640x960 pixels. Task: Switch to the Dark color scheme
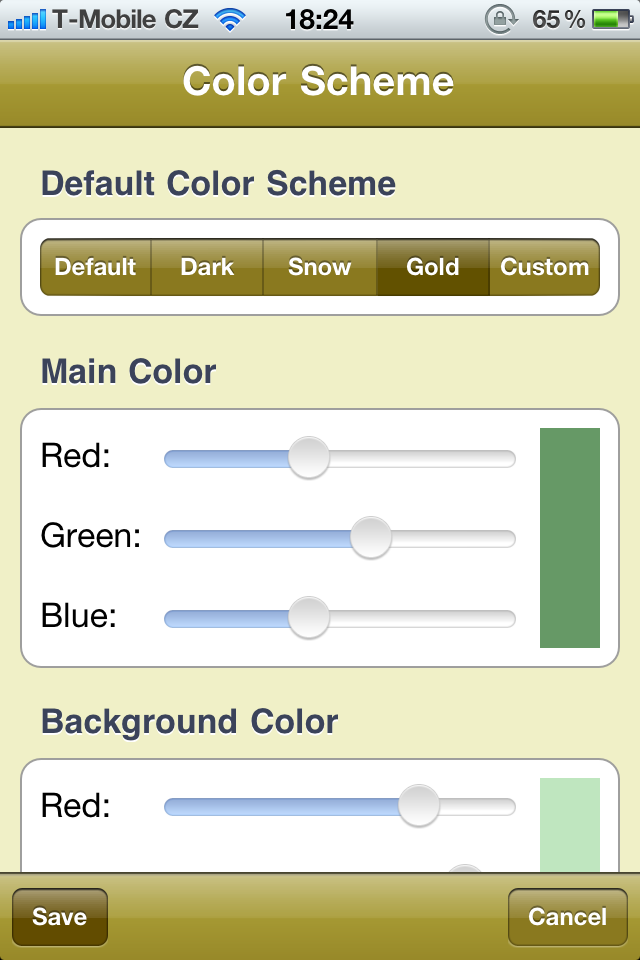pyautogui.click(x=207, y=267)
